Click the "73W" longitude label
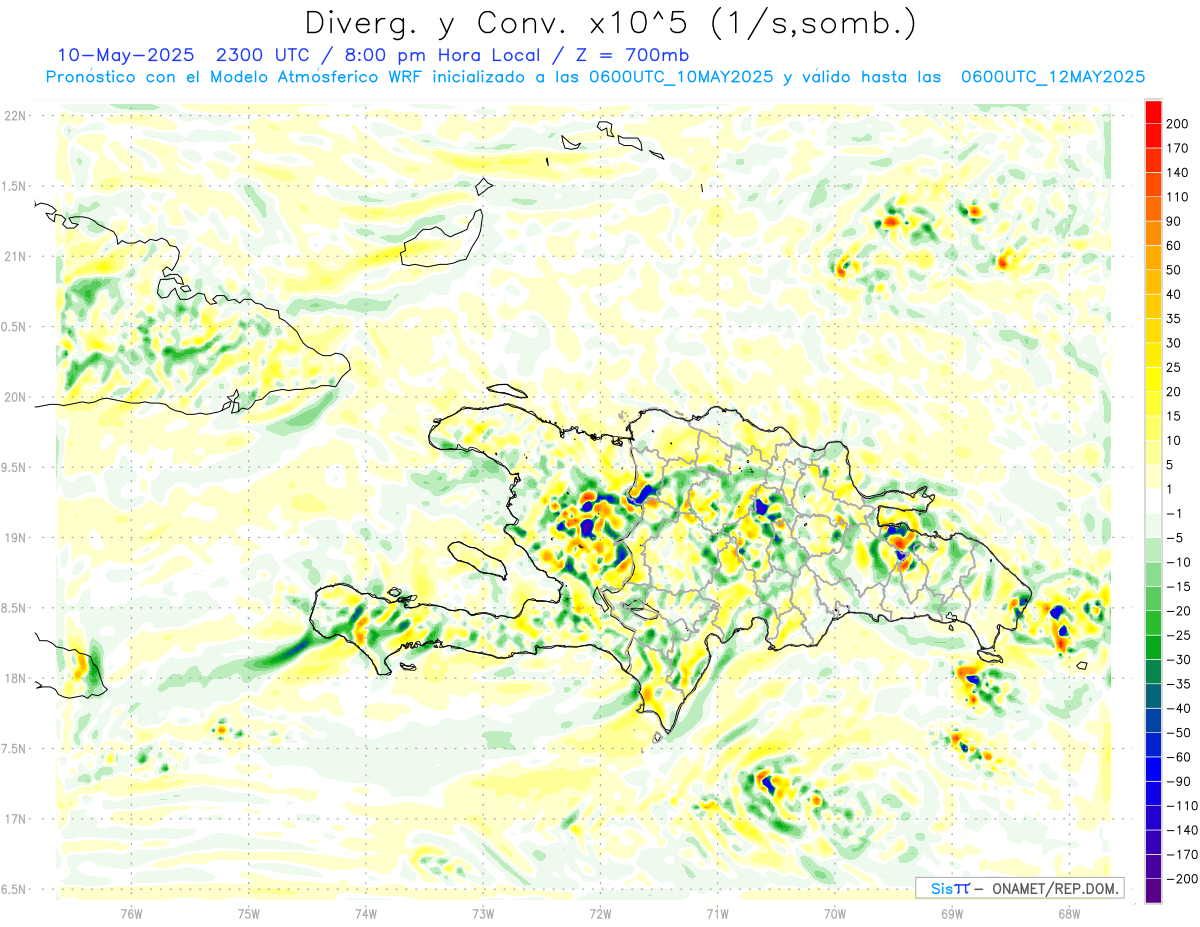This screenshot has width=1200, height=927. [x=483, y=913]
